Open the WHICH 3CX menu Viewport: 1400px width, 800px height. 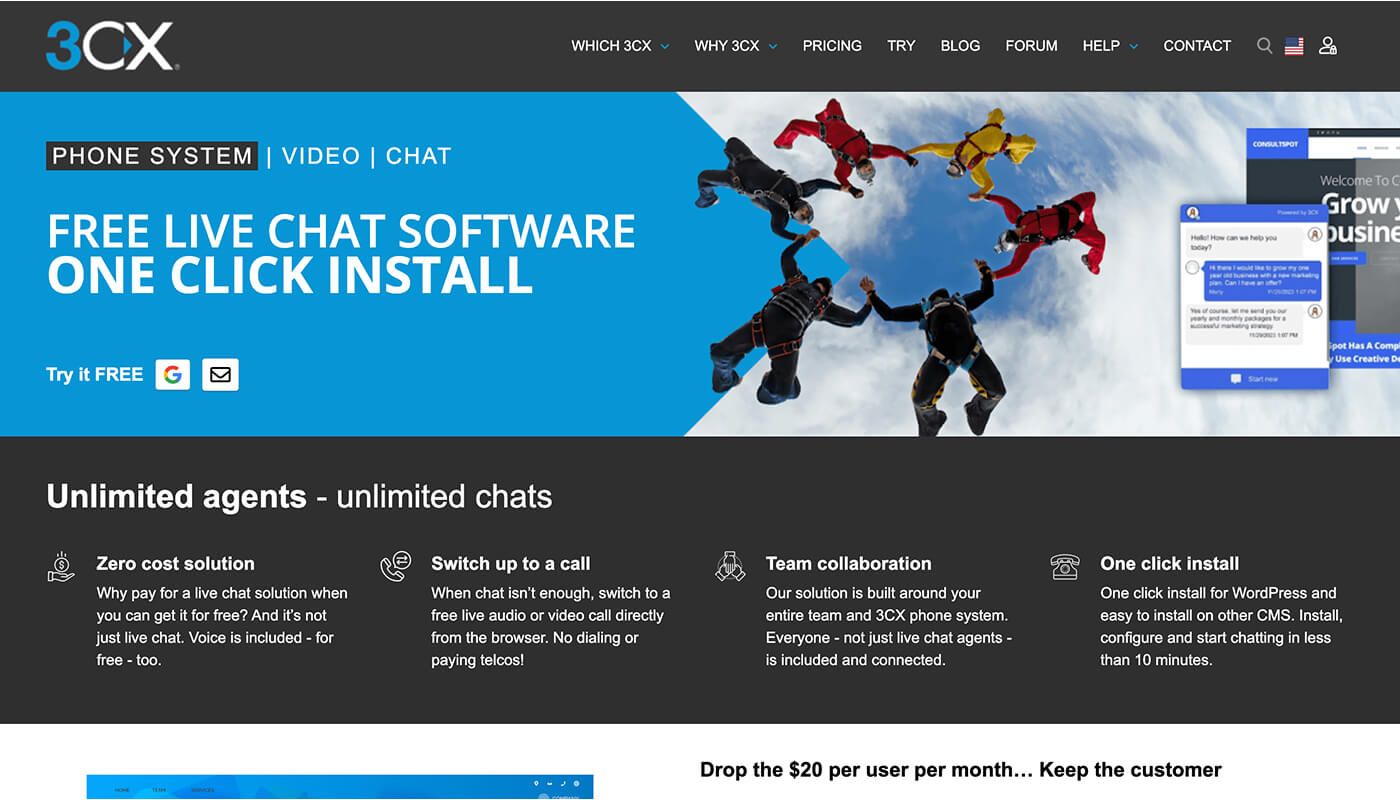click(611, 46)
